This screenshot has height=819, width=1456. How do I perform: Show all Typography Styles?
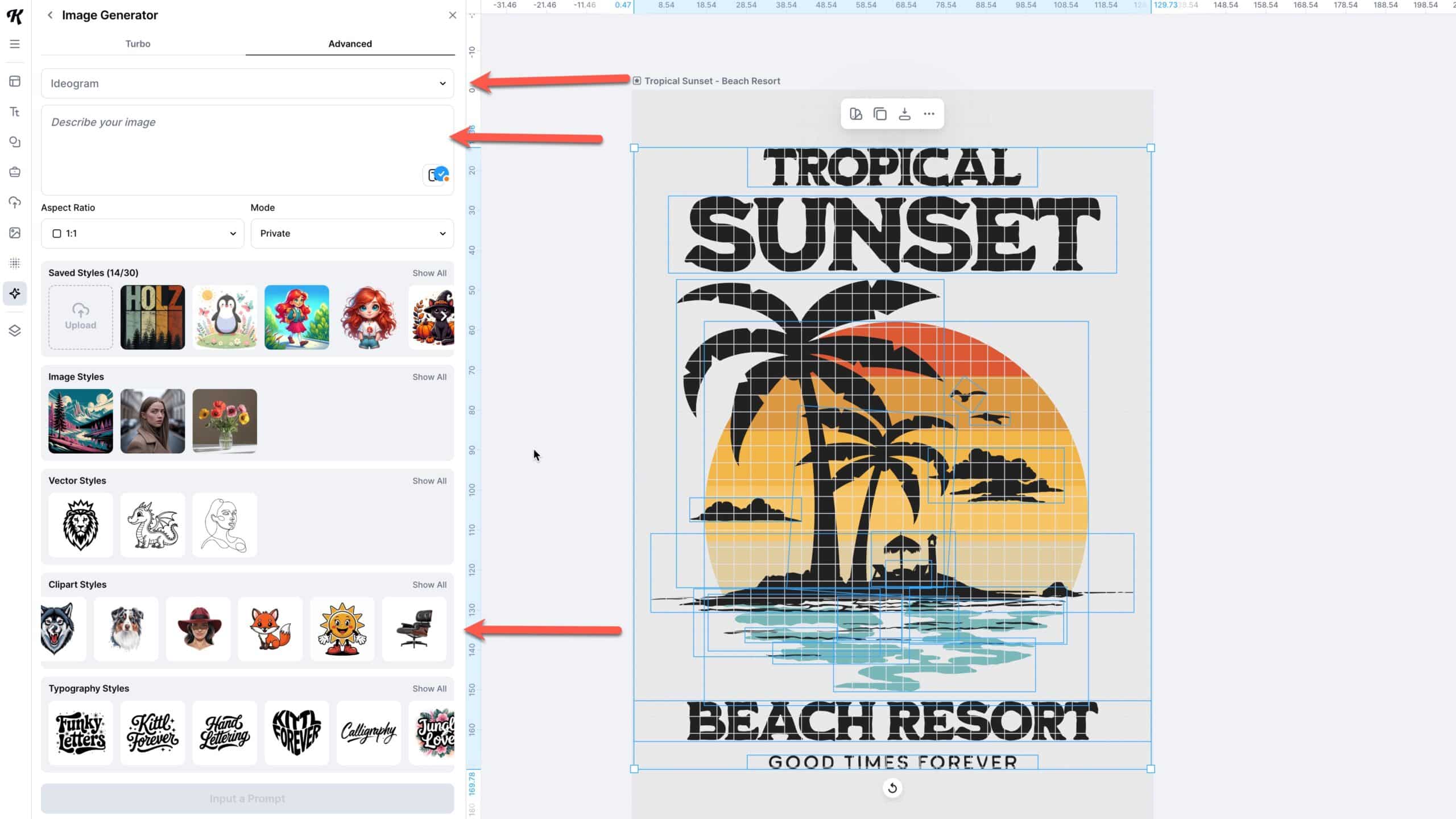pyautogui.click(x=429, y=689)
